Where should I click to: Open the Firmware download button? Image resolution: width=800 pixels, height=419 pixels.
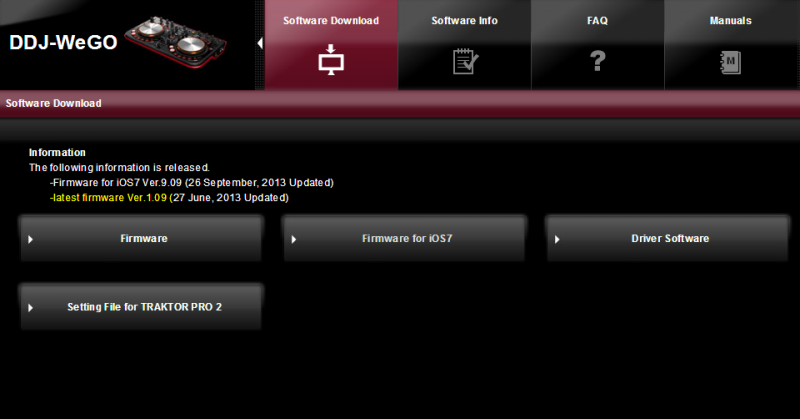click(141, 238)
